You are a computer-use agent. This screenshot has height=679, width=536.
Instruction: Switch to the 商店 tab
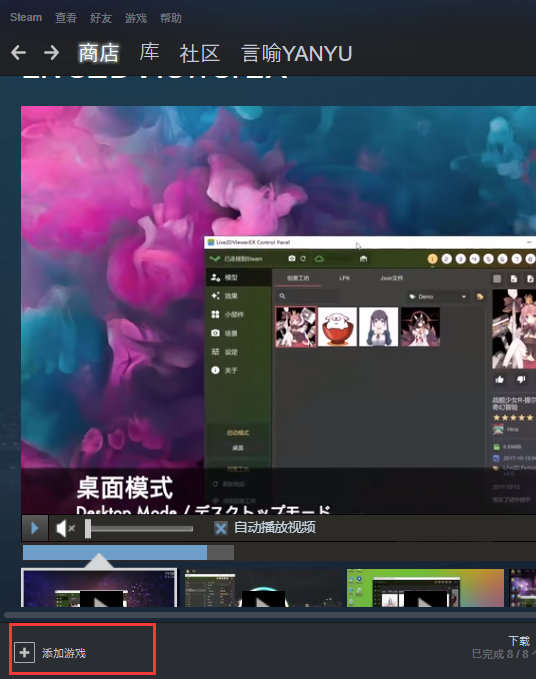(x=99, y=53)
